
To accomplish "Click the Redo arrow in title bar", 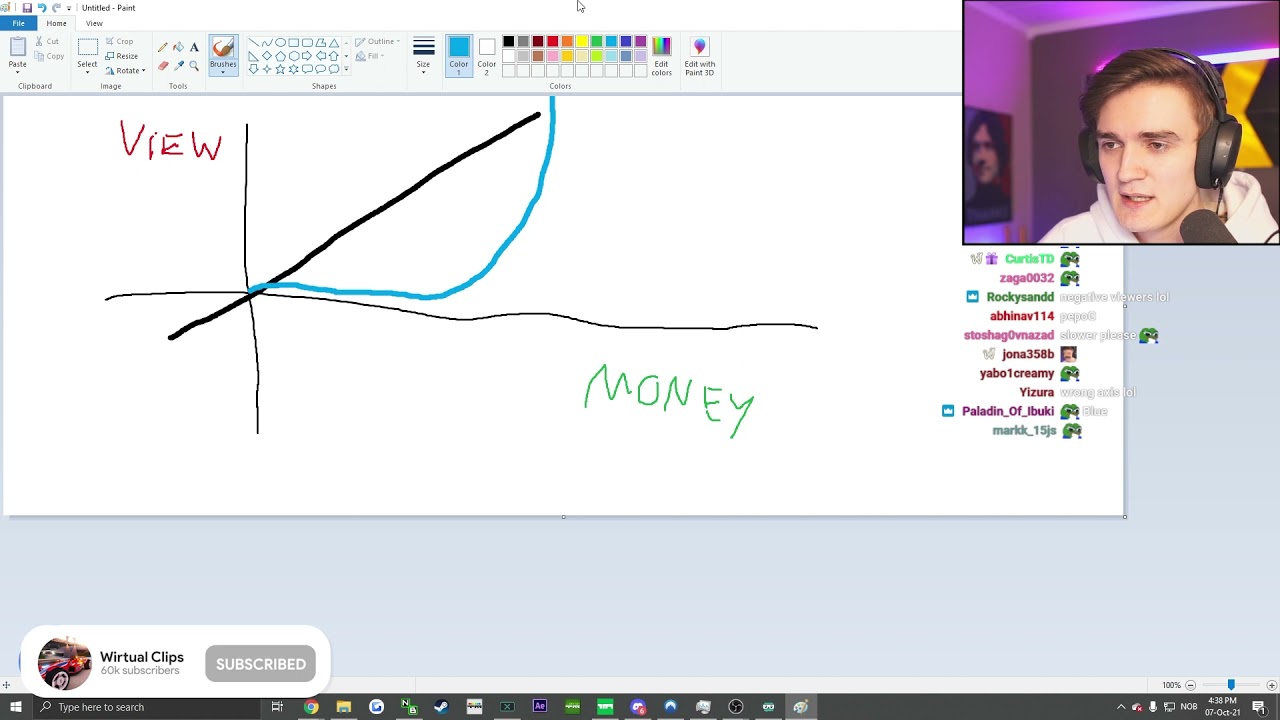I will 56,8.
